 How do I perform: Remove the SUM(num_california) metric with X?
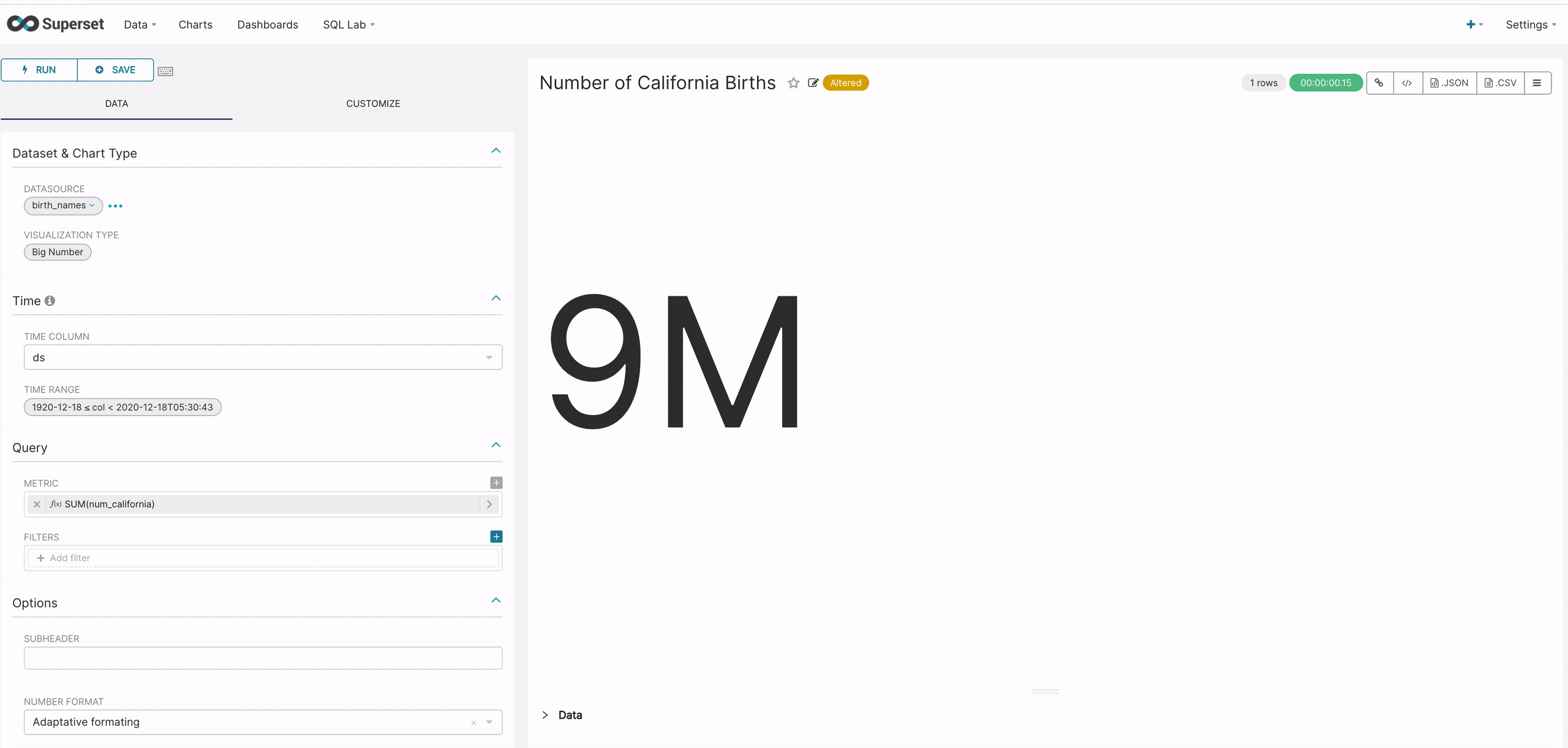(37, 504)
